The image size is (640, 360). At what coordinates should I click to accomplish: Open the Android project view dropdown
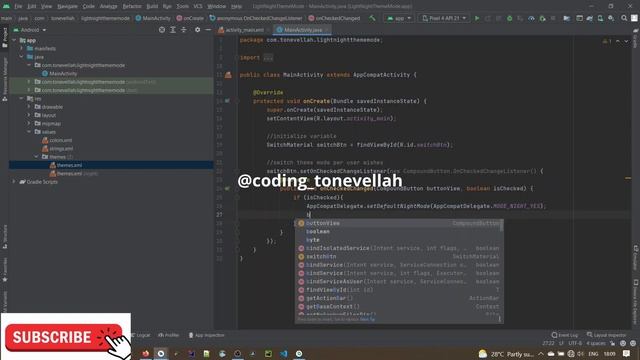tap(30, 30)
